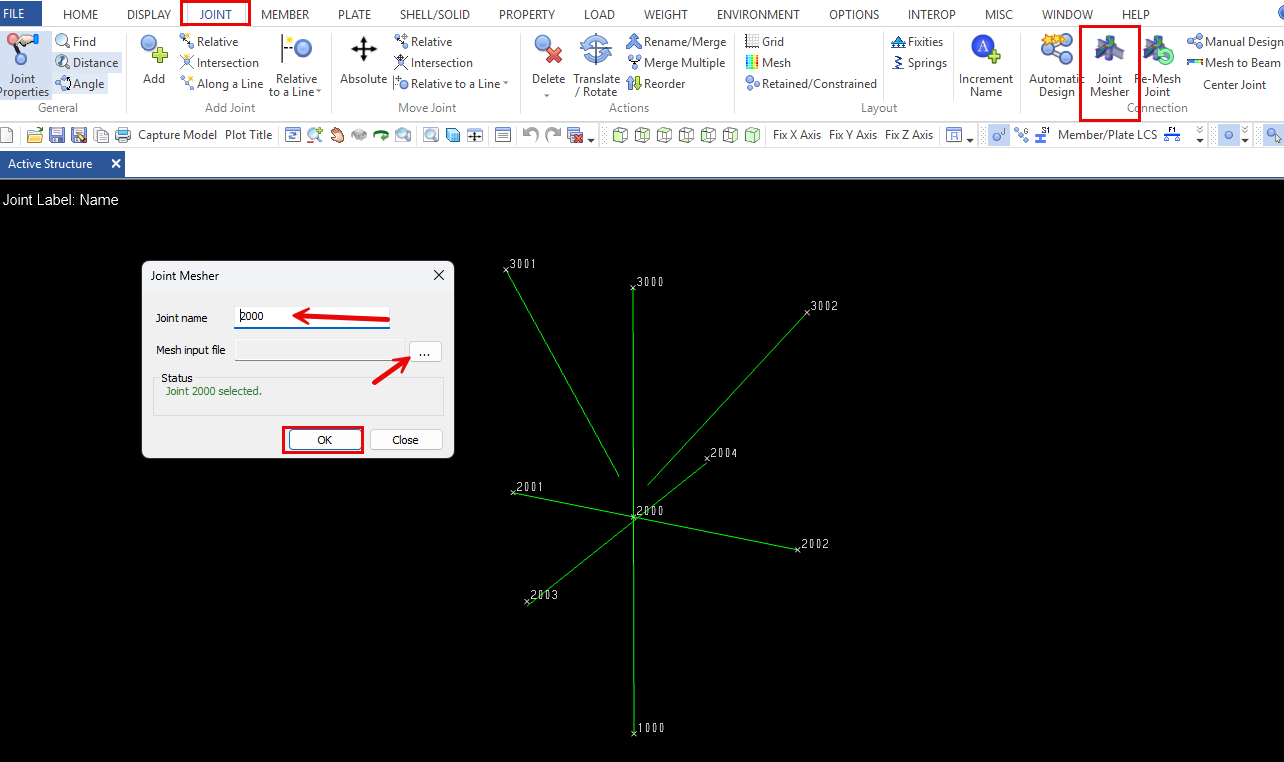Screen dimensions: 1284x762
Task: Select joint 3002 label in model view
Action: click(824, 306)
